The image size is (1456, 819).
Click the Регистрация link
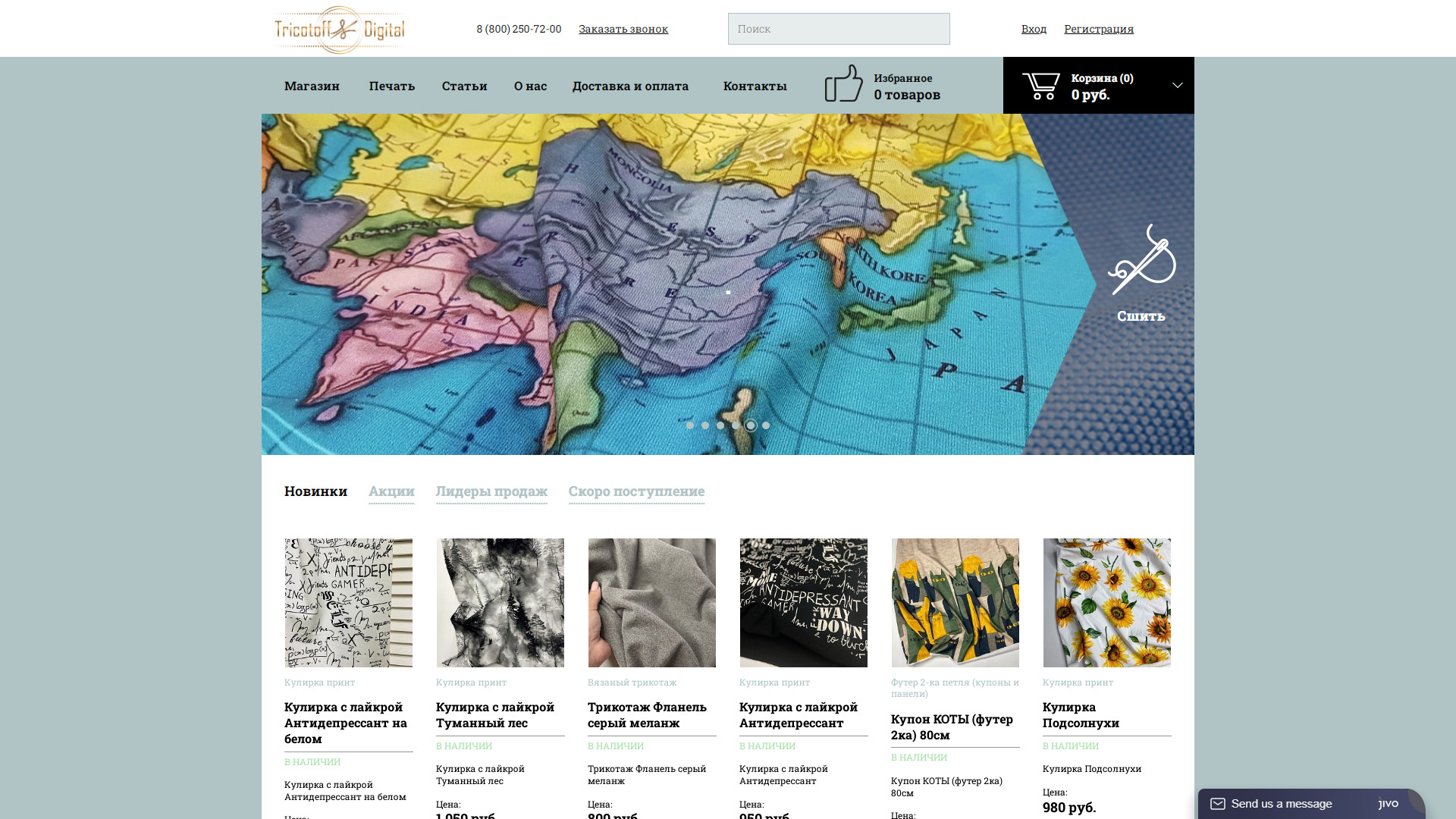click(1099, 29)
